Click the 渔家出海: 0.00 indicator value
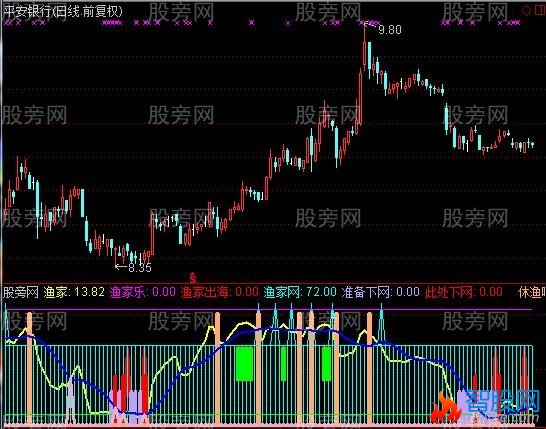 220,292
